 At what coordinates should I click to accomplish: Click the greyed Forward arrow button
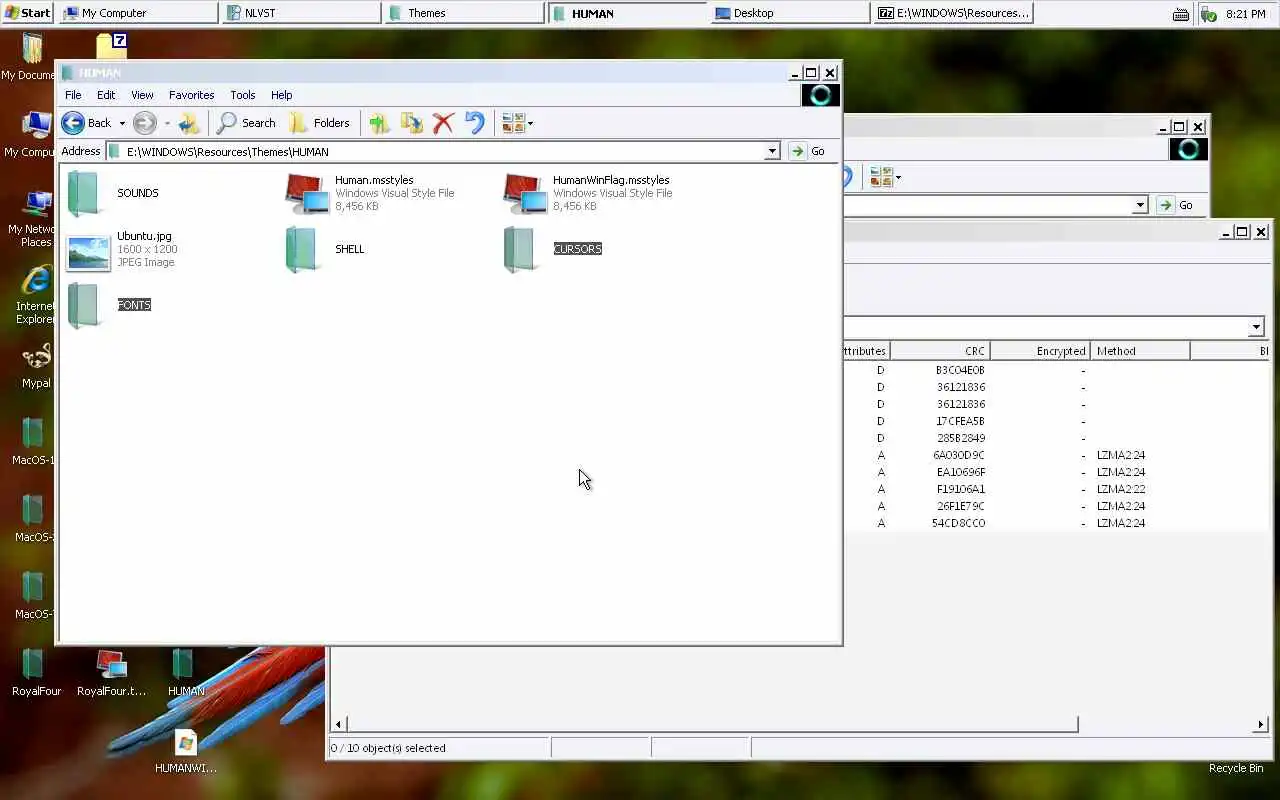pyautogui.click(x=145, y=123)
